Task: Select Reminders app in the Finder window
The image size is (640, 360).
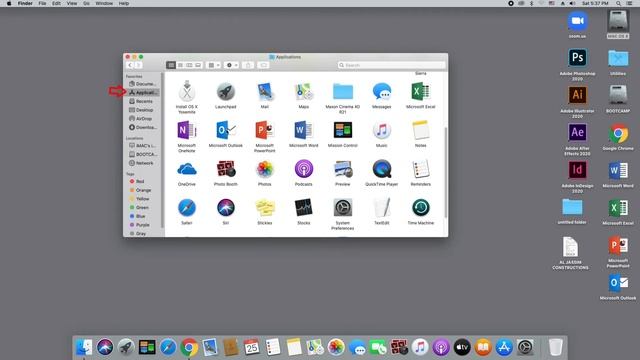Action: point(421,170)
